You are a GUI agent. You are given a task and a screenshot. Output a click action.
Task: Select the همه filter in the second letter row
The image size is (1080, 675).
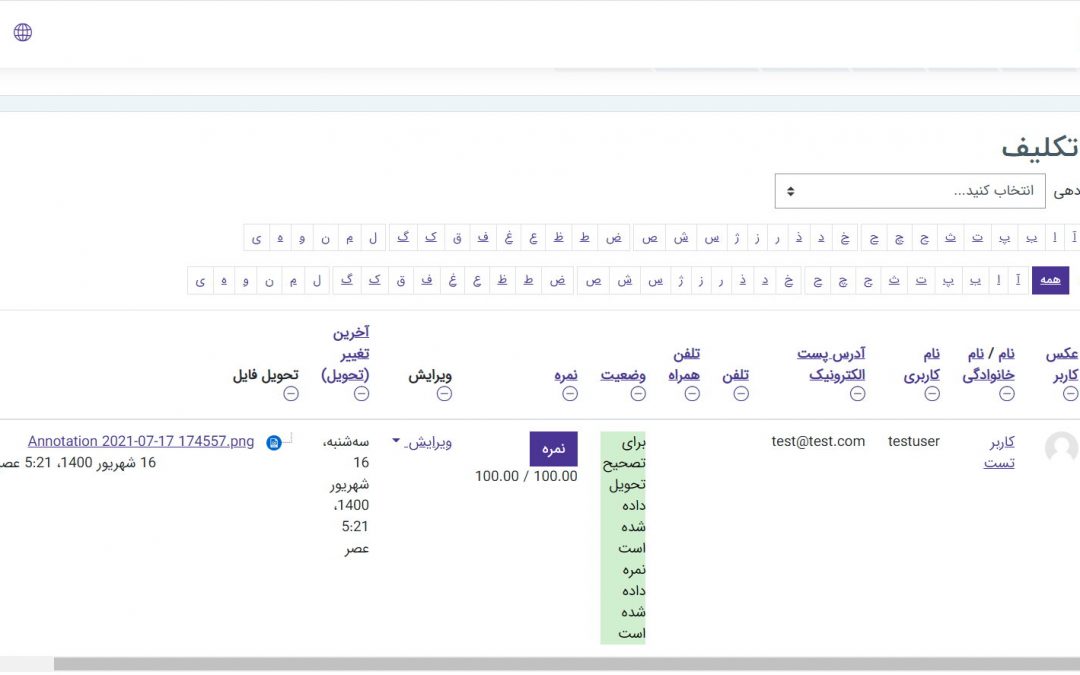point(1050,280)
